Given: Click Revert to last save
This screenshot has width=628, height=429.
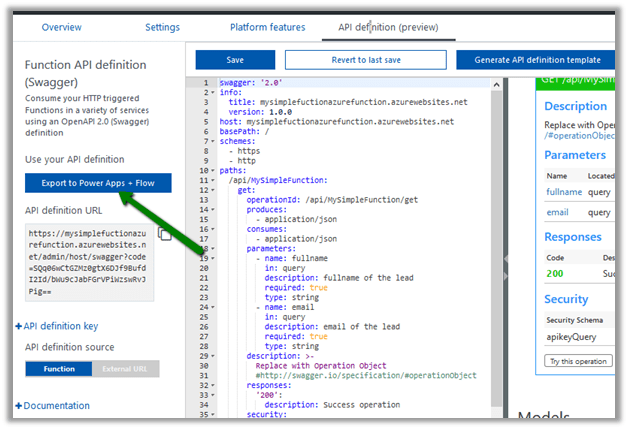Looking at the screenshot, I should coord(364,60).
